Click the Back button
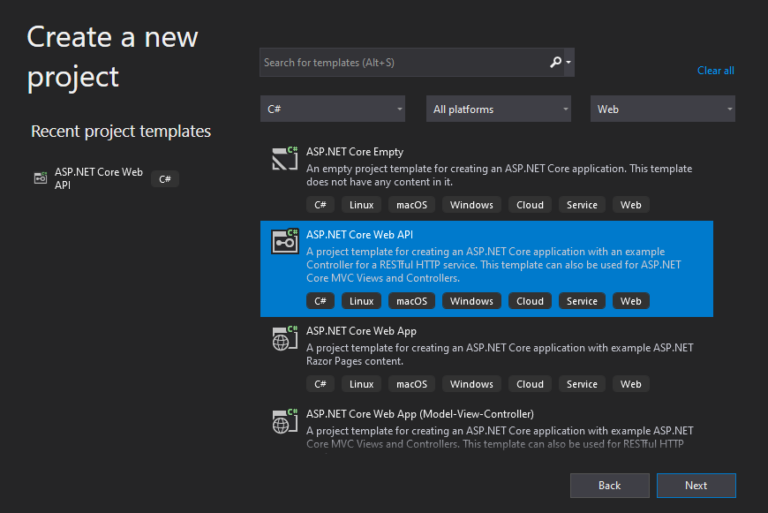768x513 pixels. pyautogui.click(x=609, y=485)
